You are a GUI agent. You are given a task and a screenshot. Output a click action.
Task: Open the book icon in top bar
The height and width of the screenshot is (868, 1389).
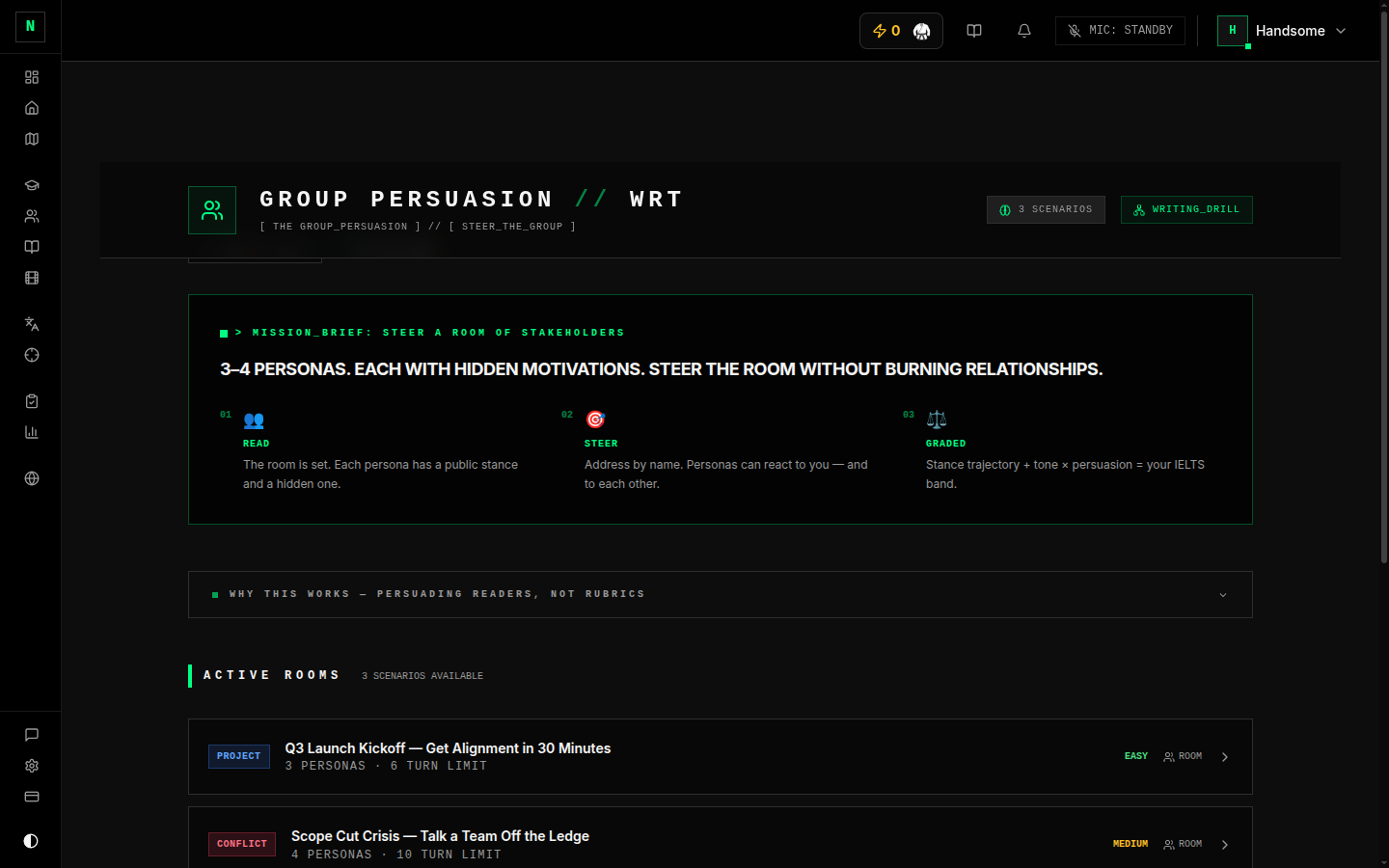(x=974, y=31)
